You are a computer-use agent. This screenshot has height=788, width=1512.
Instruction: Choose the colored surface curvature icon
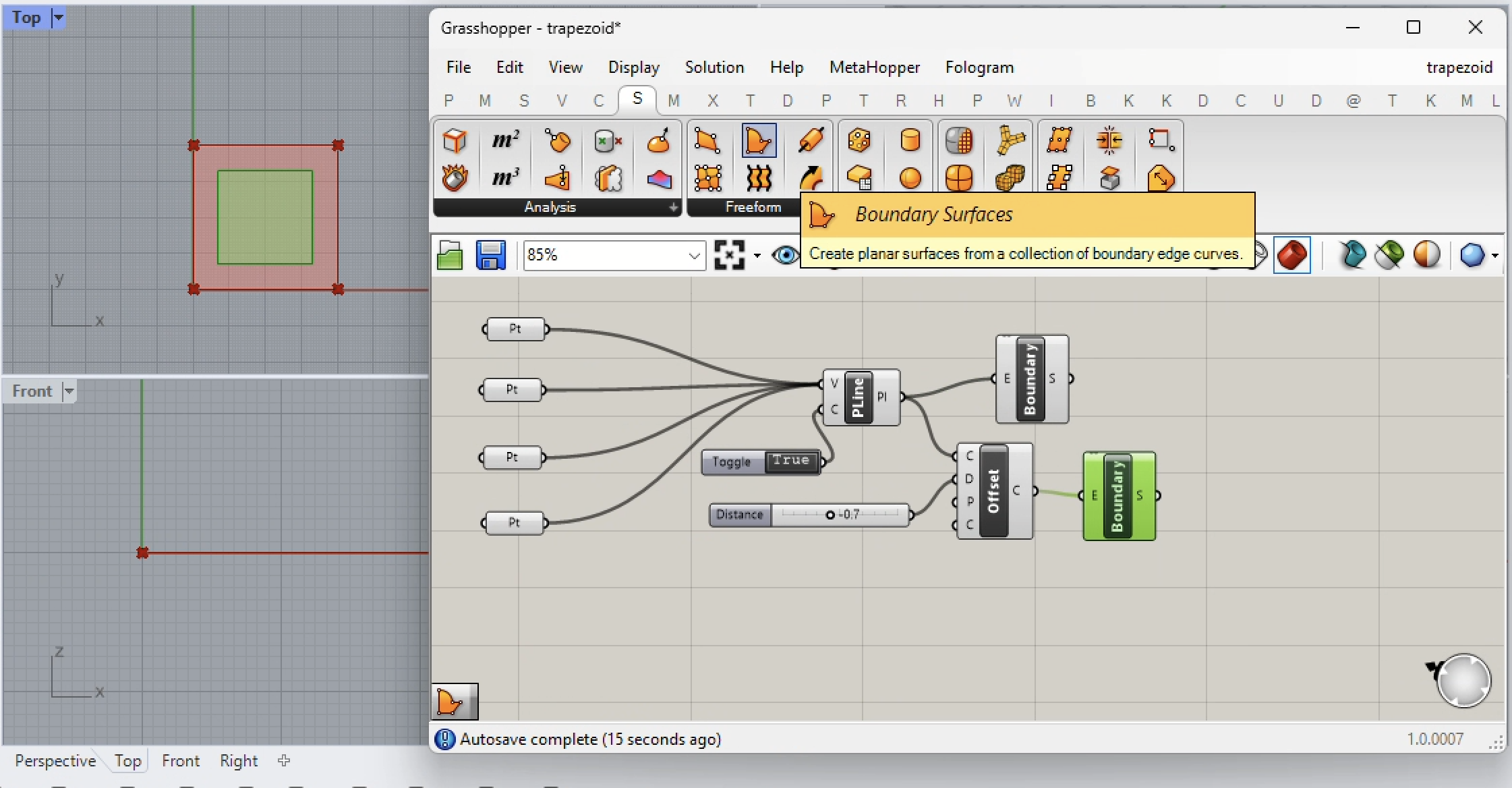[659, 179]
